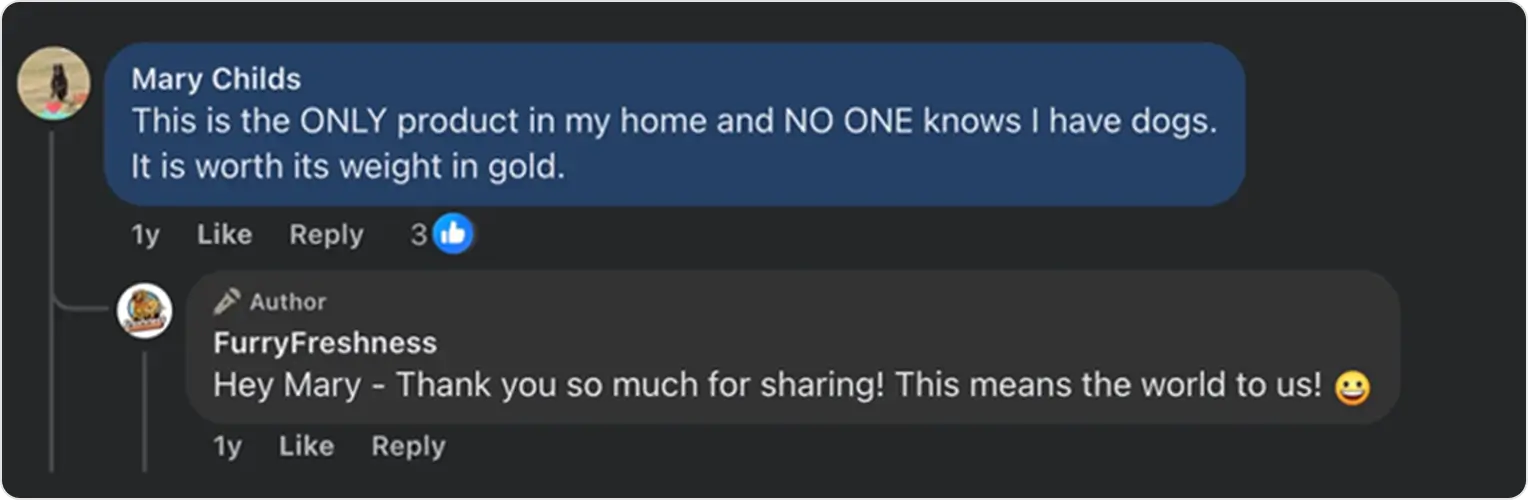Image resolution: width=1528 pixels, height=500 pixels.
Task: Click the Author label text
Action: tap(288, 302)
